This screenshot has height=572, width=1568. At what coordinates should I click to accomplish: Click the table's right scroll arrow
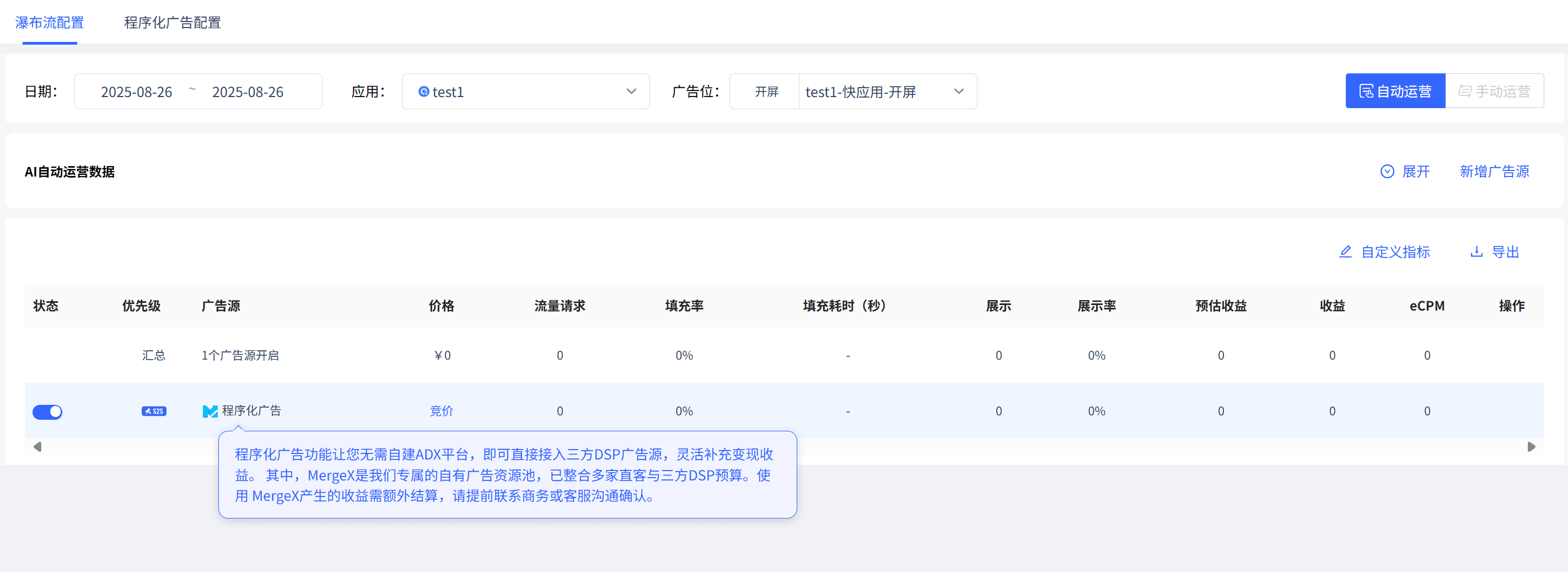(x=1531, y=447)
